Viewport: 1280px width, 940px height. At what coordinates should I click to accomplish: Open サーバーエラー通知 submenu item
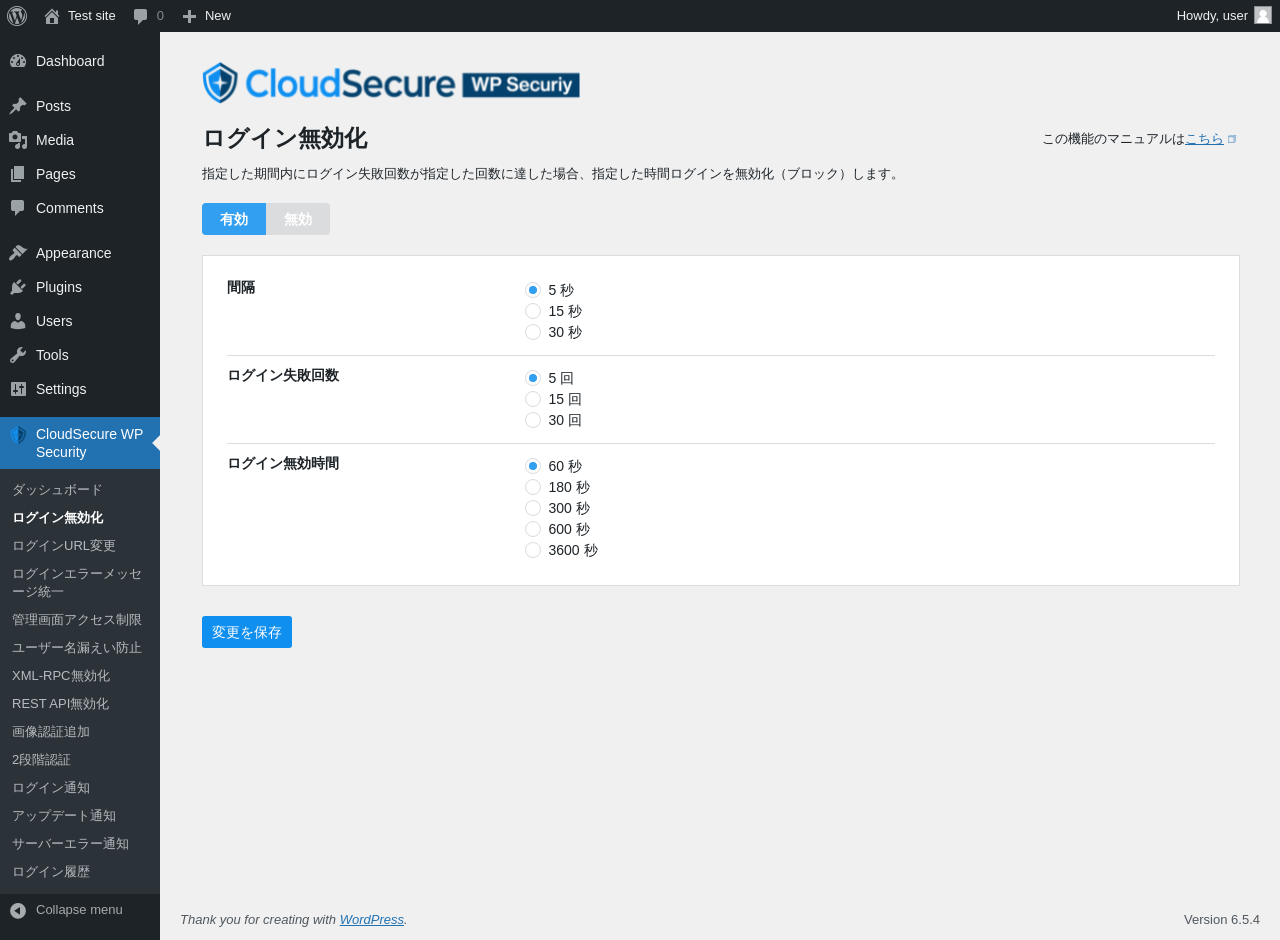[x=80, y=844]
